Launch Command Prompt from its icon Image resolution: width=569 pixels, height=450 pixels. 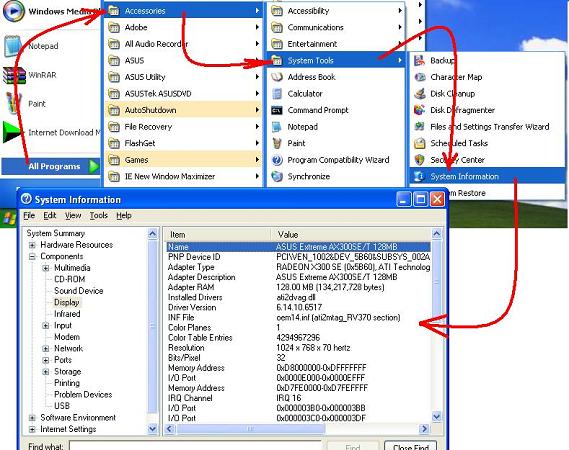coord(277,110)
